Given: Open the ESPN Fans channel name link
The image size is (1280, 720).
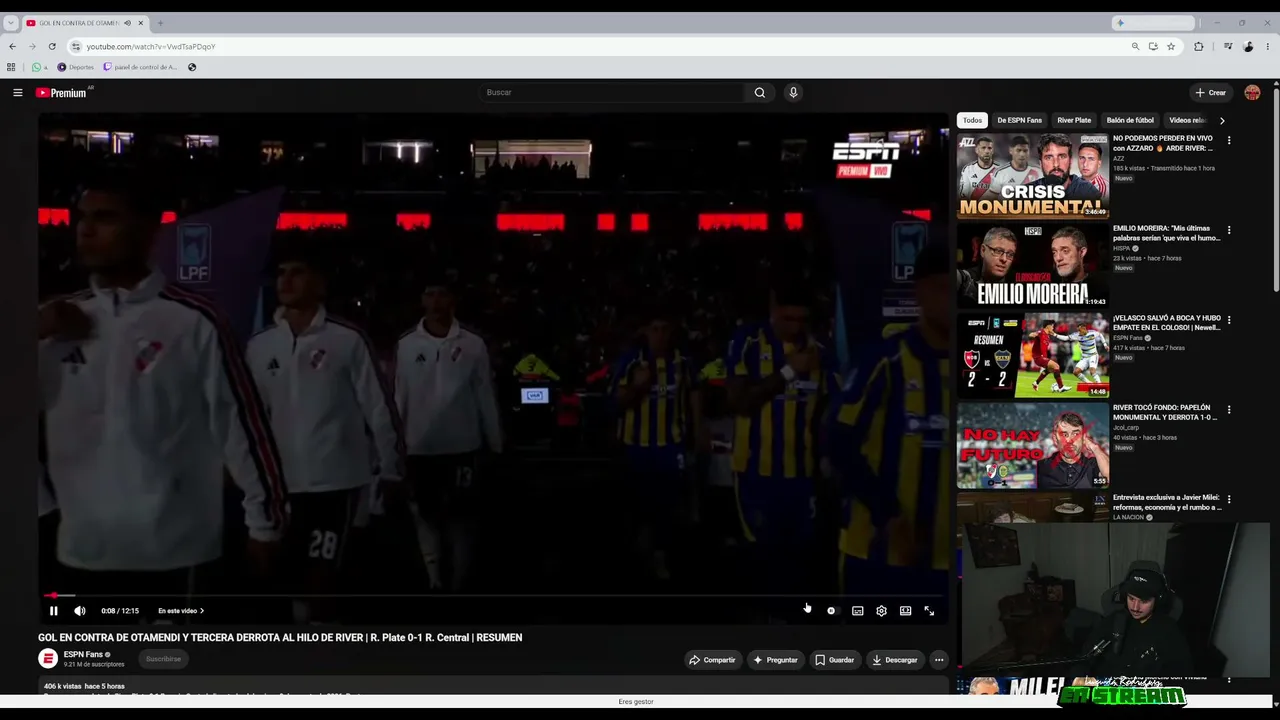Looking at the screenshot, I should click(x=83, y=655).
